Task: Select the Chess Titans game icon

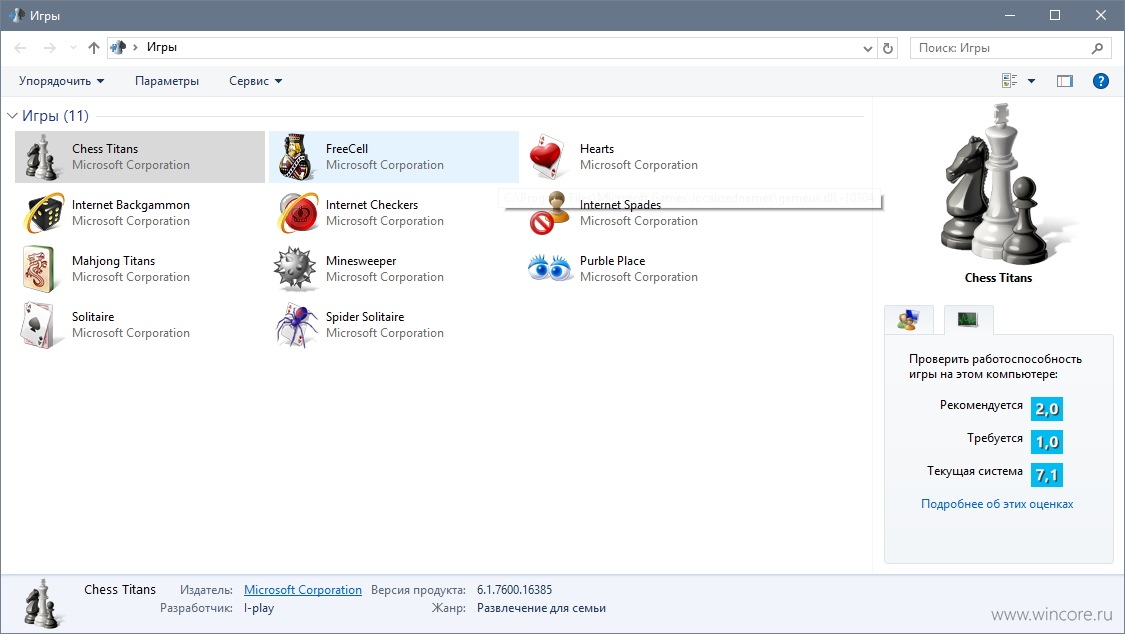Action: tap(42, 157)
